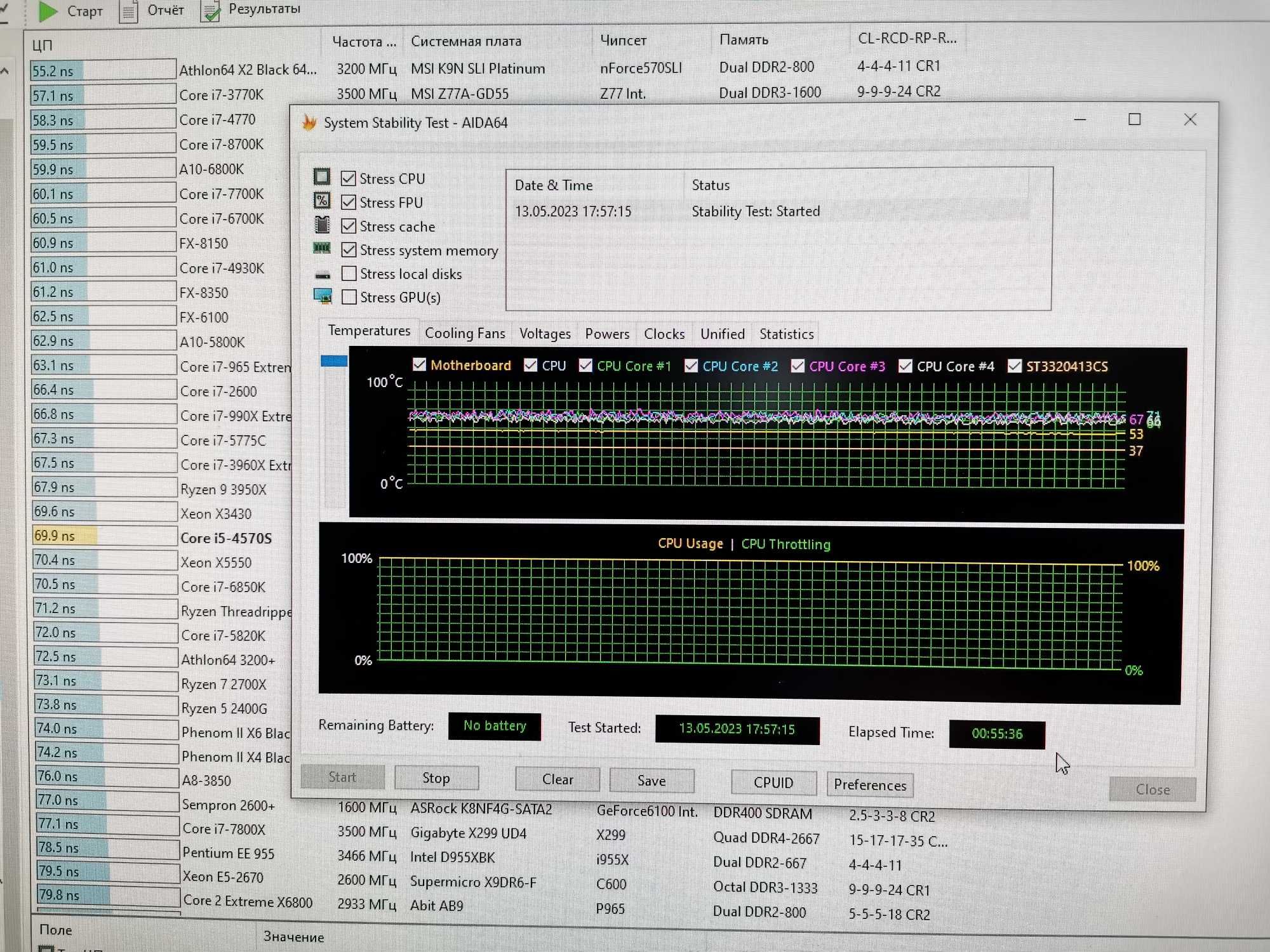Viewport: 1270px width, 952px height.
Task: Open the Statistics tab
Action: click(x=786, y=334)
